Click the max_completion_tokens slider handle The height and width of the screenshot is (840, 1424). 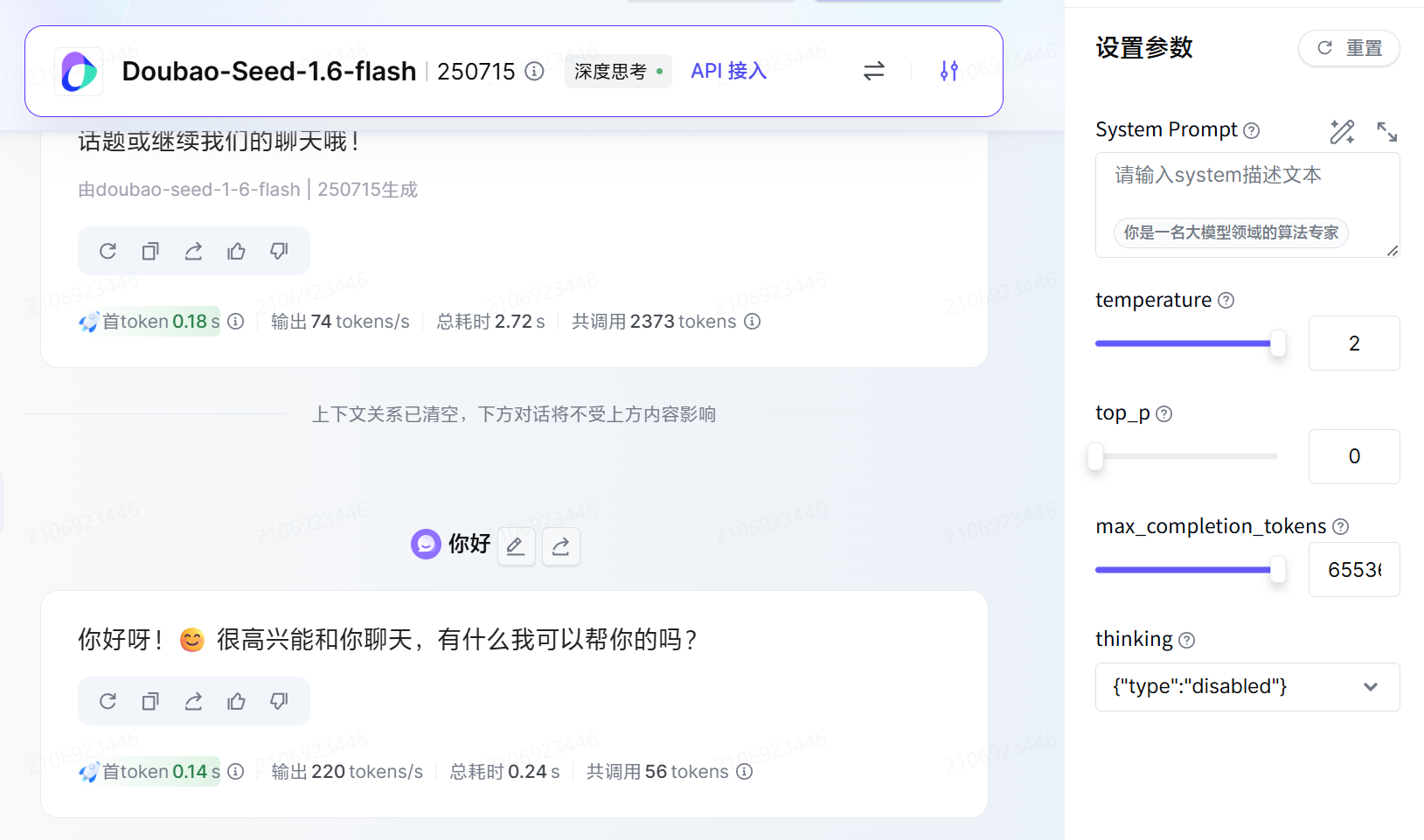pos(1278,570)
